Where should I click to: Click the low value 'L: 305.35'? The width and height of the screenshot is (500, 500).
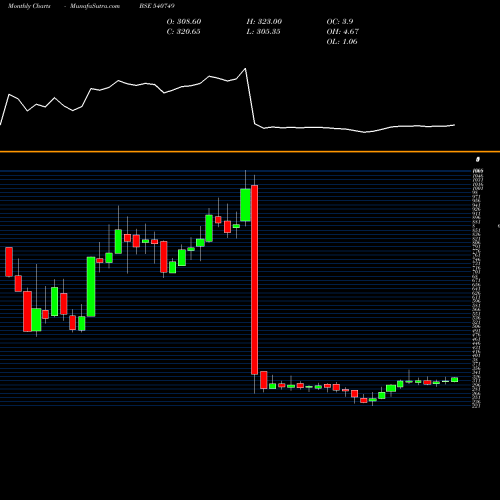tap(264, 32)
